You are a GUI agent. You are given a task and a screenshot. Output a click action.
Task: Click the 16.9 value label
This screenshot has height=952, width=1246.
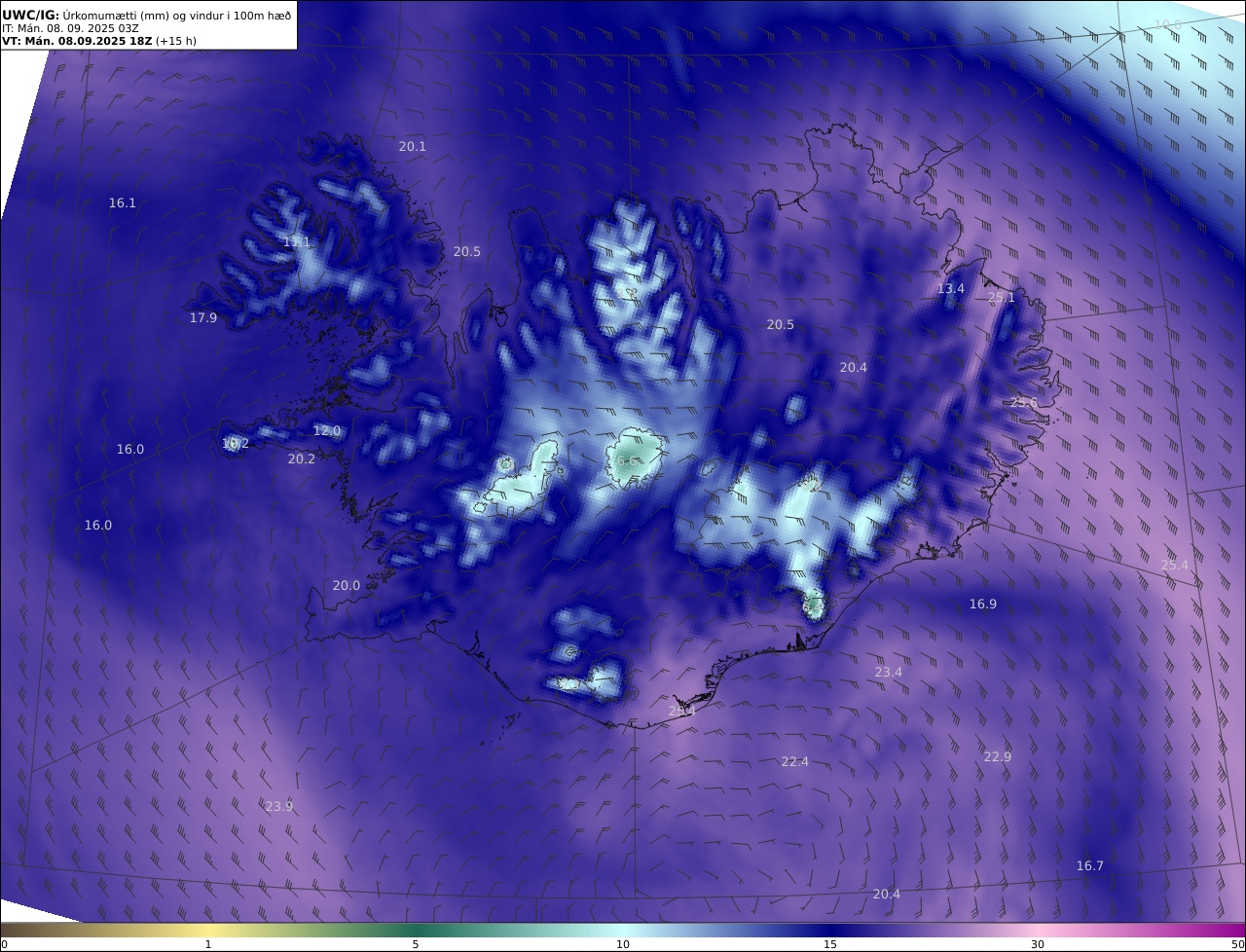[983, 604]
